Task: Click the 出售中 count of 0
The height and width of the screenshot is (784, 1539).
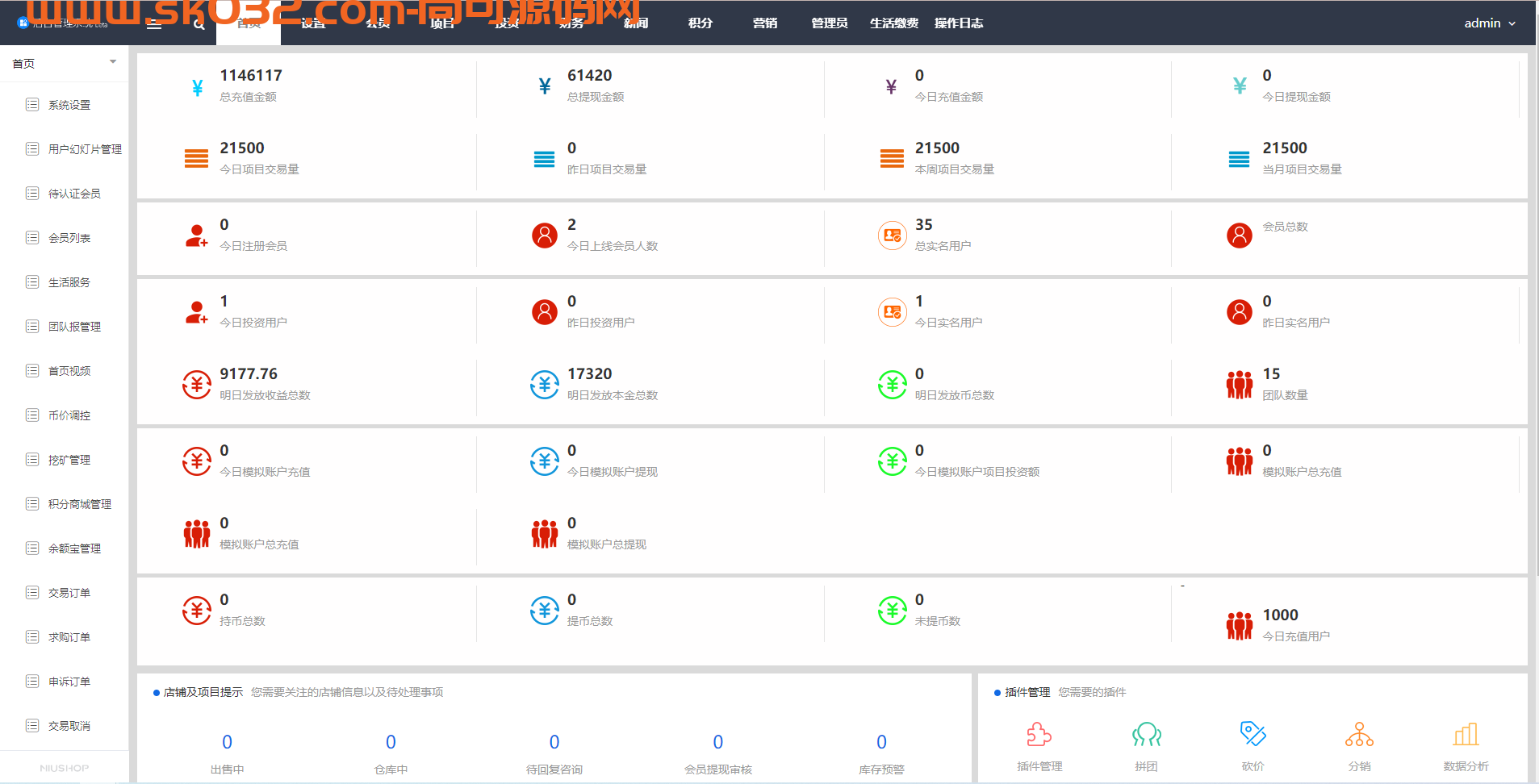Action: click(227, 742)
